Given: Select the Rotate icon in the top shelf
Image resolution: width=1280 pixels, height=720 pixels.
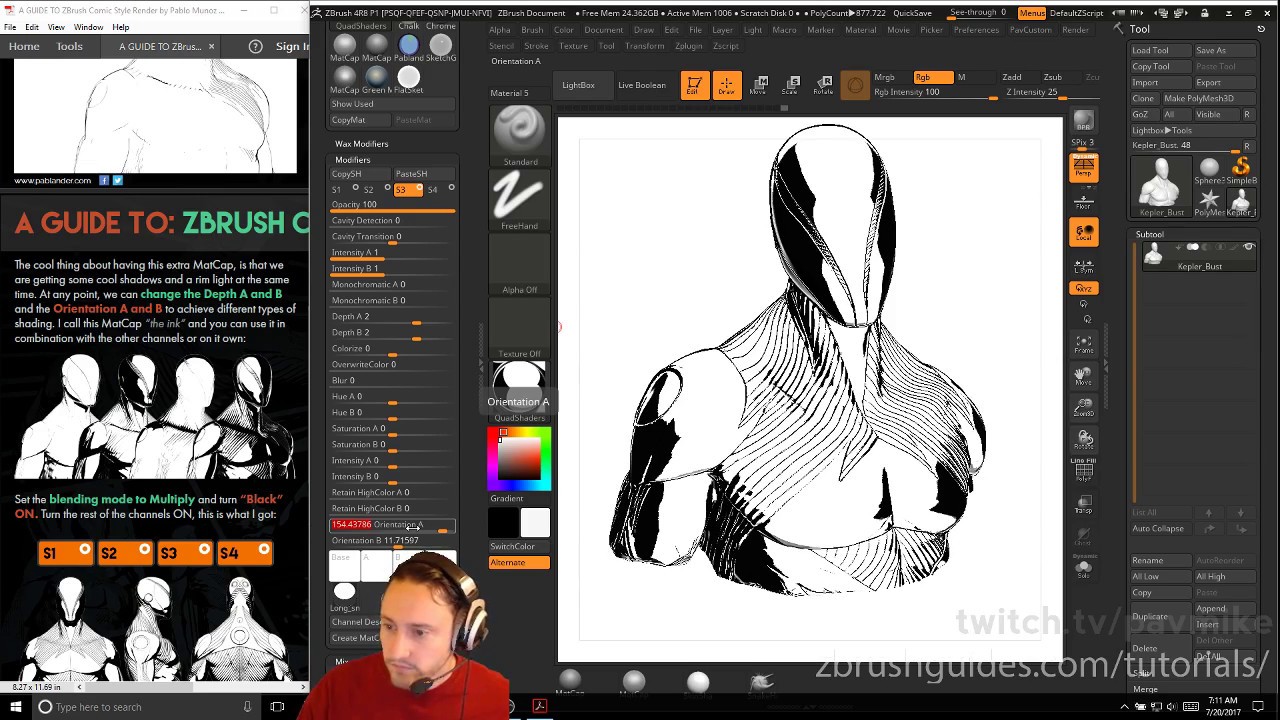Looking at the screenshot, I should (x=823, y=86).
